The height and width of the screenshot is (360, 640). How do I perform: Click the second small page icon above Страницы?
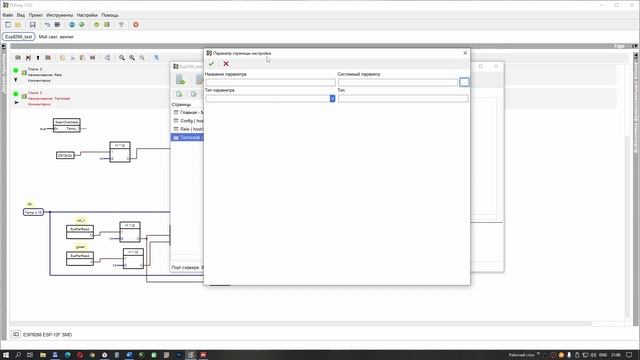pos(193,94)
